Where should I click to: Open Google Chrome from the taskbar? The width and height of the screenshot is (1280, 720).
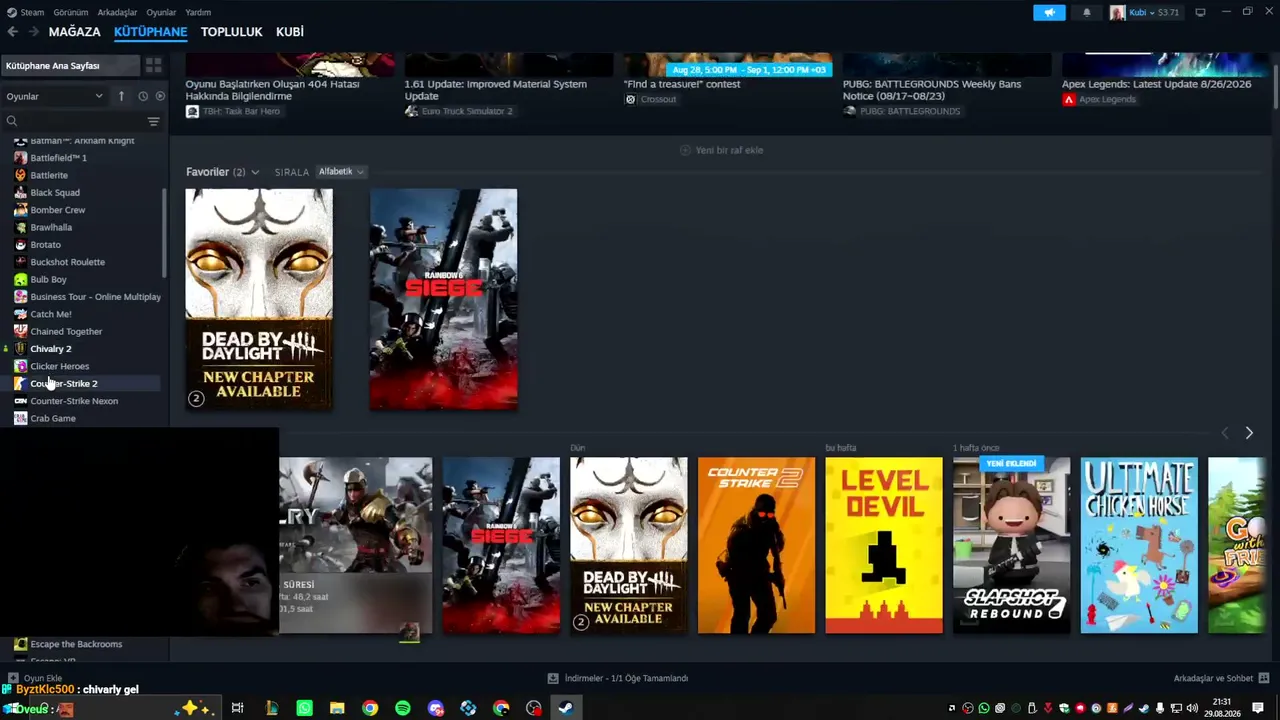pyautogui.click(x=370, y=708)
